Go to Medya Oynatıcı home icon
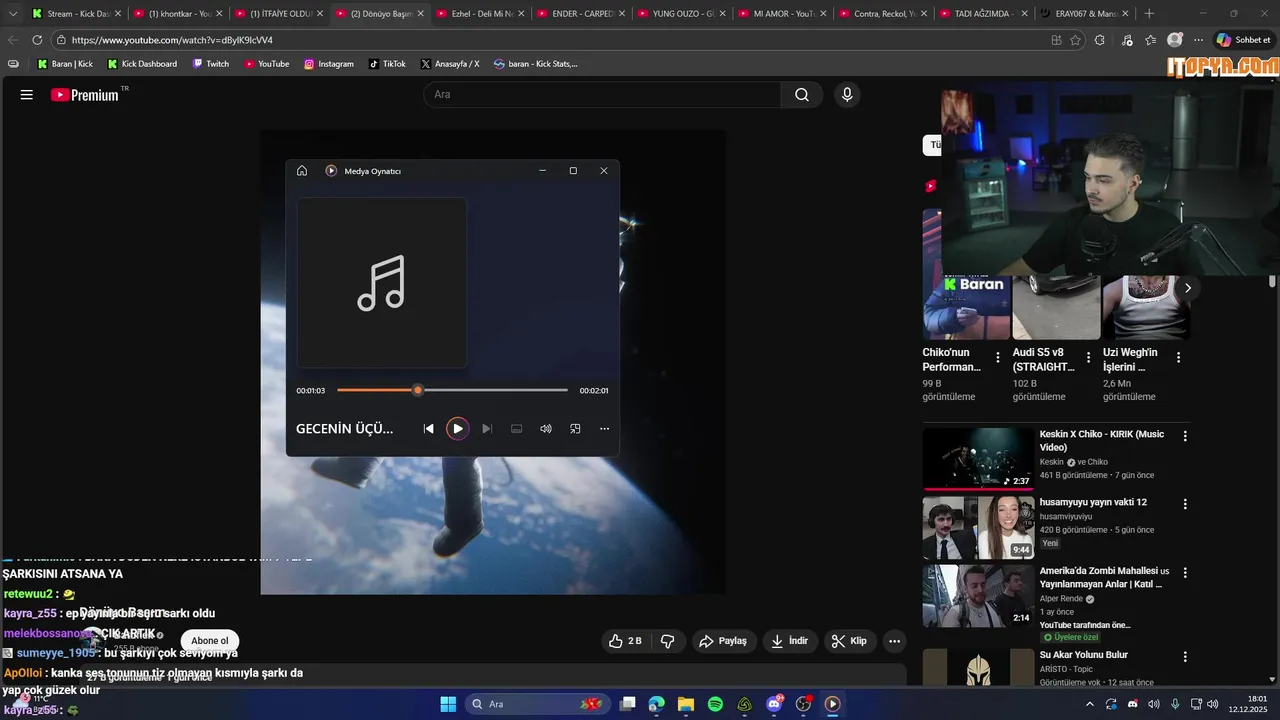1280x720 pixels. (x=302, y=171)
